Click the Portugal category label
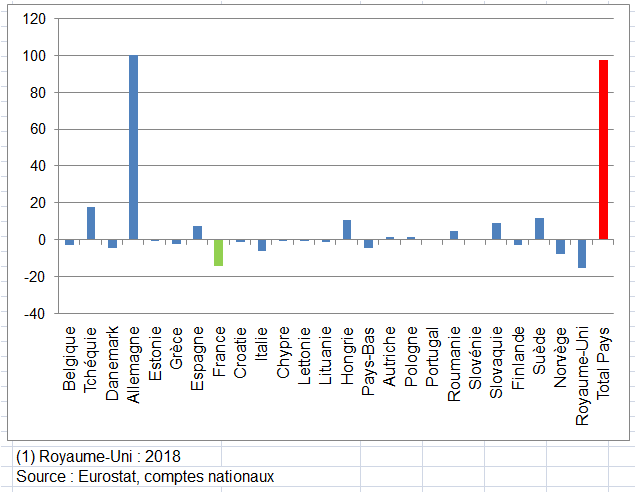The height and width of the screenshot is (500, 635). pyautogui.click(x=432, y=359)
